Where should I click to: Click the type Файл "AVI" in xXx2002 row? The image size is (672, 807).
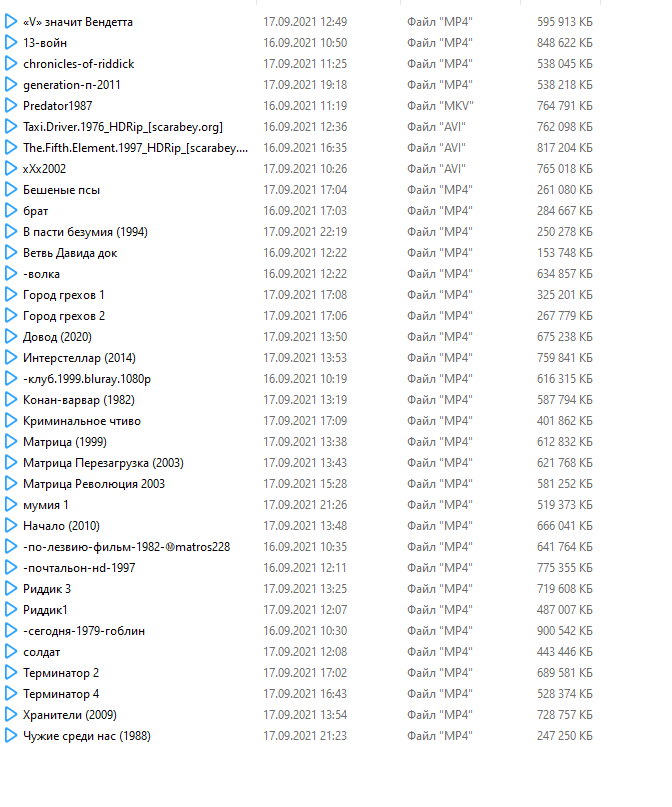[436, 169]
